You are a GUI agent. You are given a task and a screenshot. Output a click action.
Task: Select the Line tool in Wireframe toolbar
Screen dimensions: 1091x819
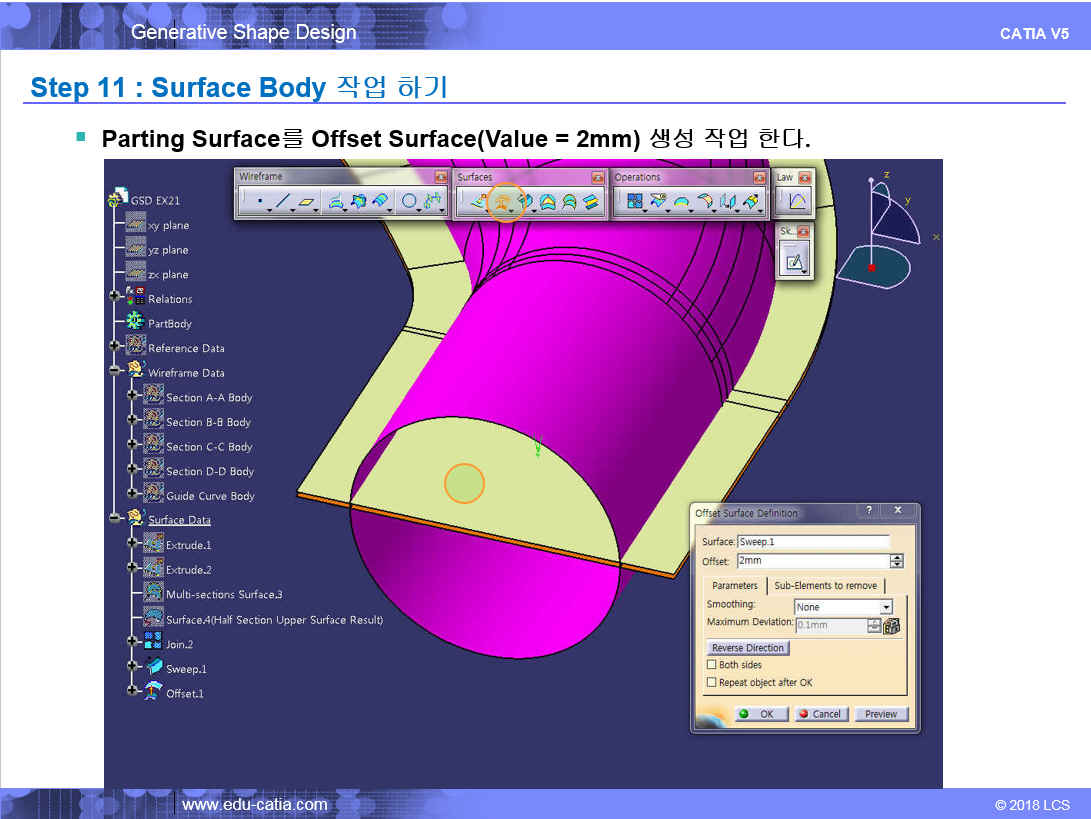(282, 202)
